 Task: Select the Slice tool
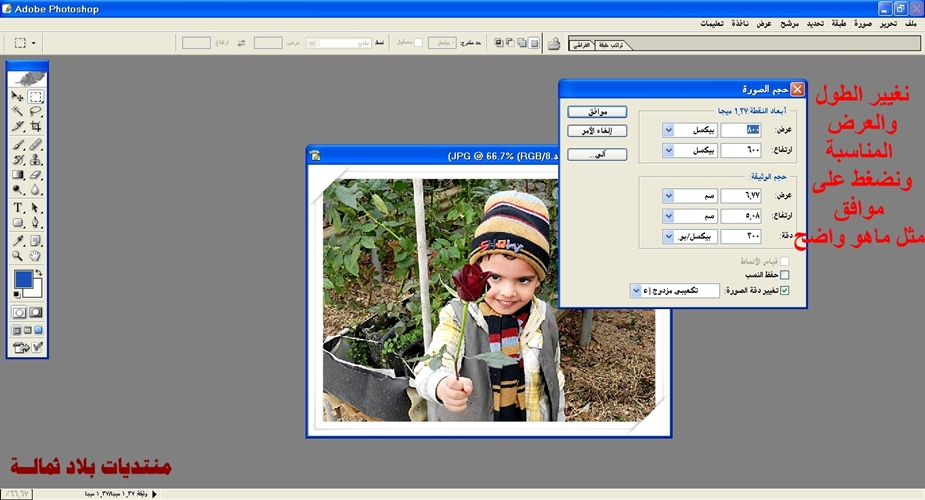(18, 126)
